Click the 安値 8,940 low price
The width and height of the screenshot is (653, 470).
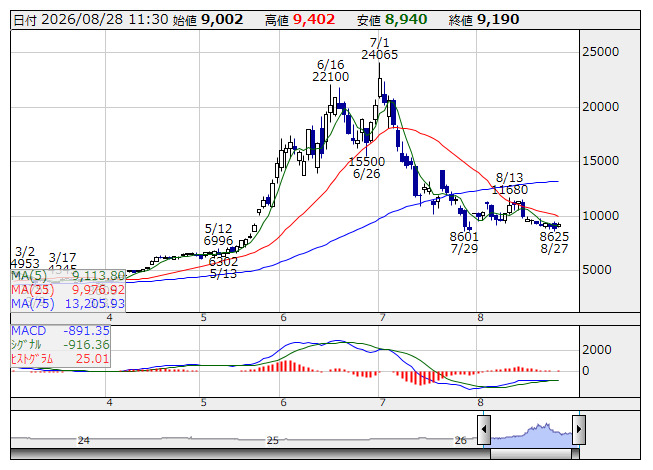(x=392, y=20)
